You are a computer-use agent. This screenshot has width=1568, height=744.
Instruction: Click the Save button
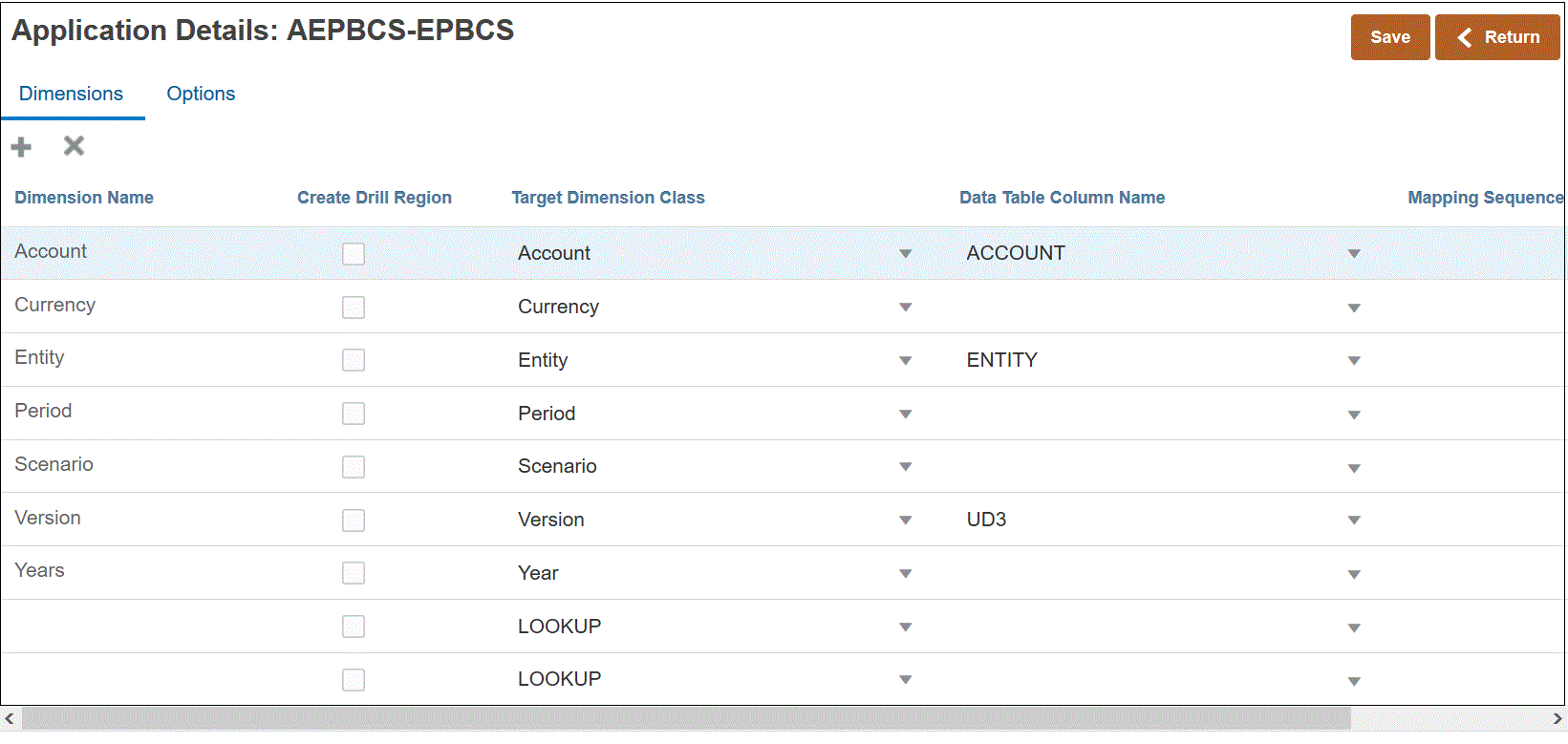pyautogui.click(x=1389, y=37)
